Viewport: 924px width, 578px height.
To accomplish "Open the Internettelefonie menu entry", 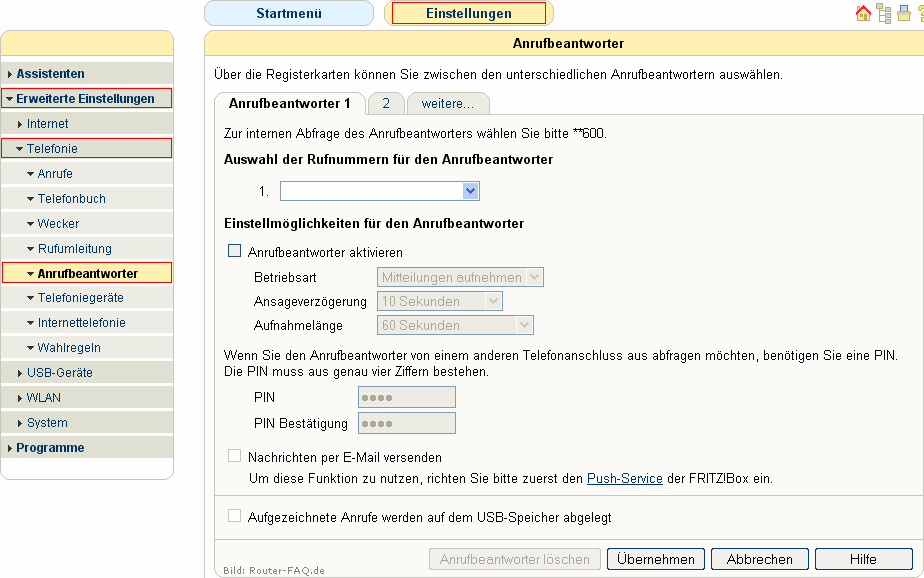I will point(87,323).
